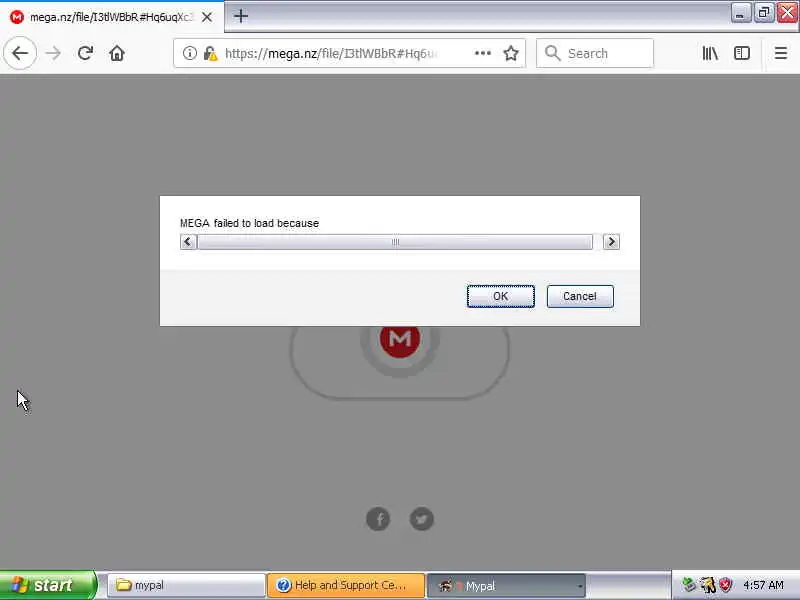Screen dimensions: 800x600
Task: Open the hamburger application menu
Action: point(781,53)
